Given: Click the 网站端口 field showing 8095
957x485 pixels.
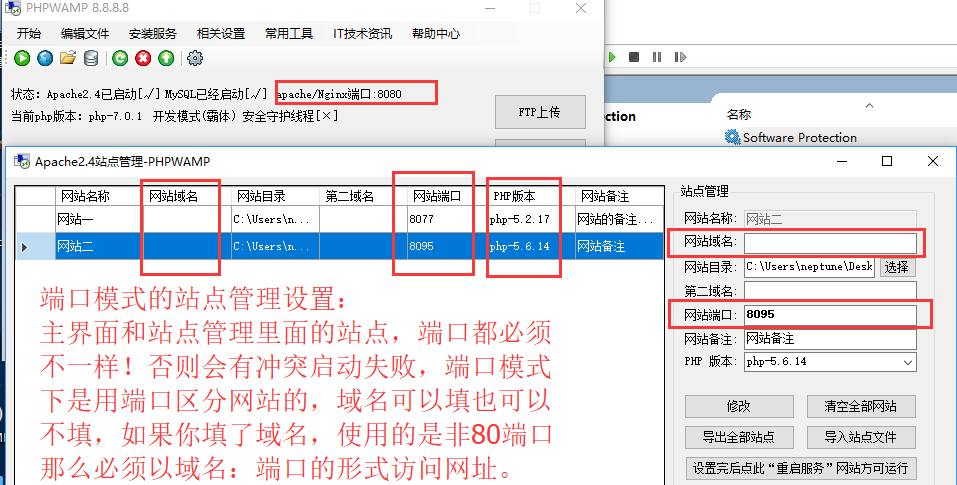Looking at the screenshot, I should coord(830,315).
